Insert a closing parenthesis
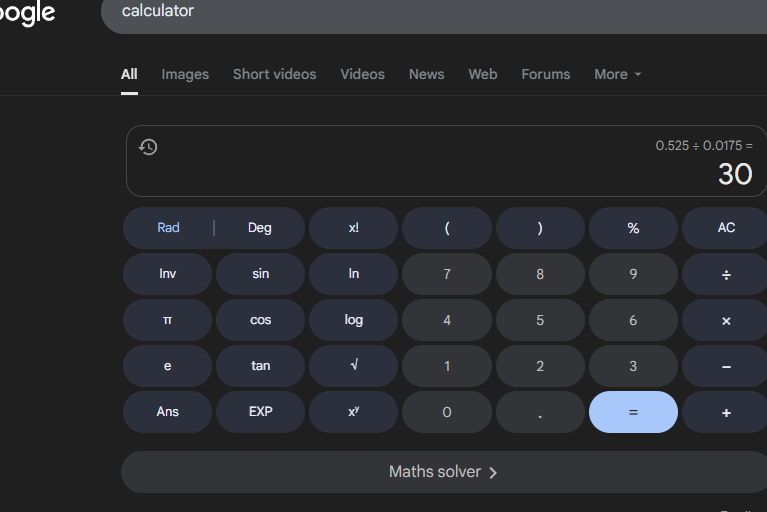This screenshot has width=767, height=512. click(x=540, y=228)
